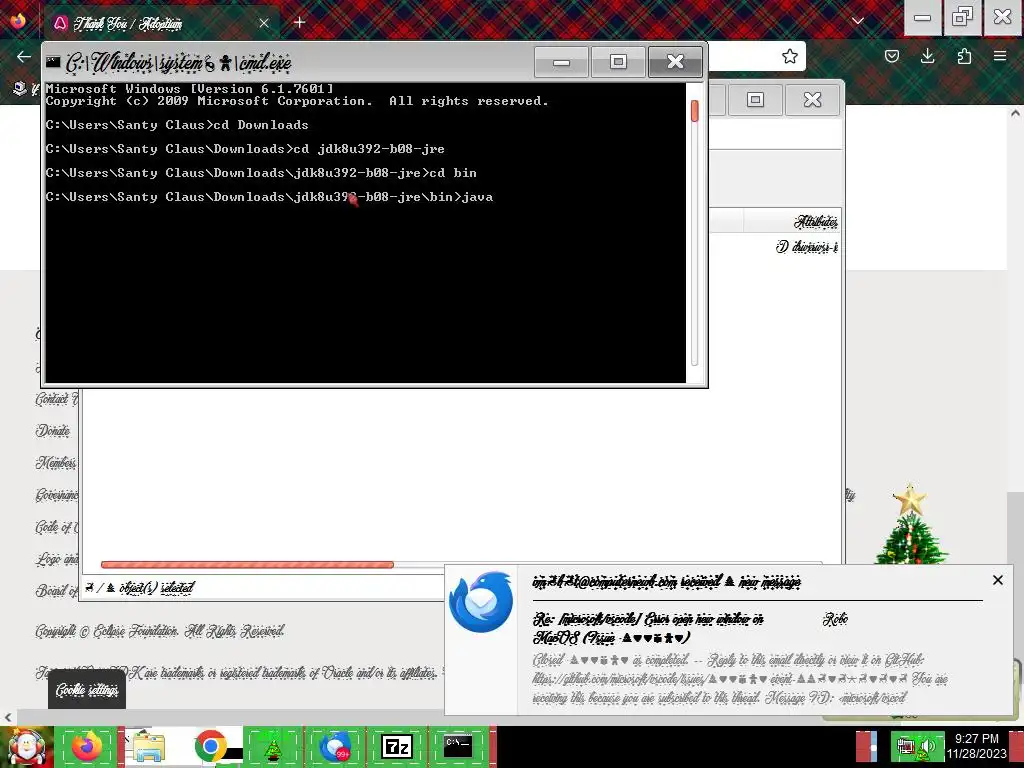Bookmark this page with the star icon
This screenshot has width=1024, height=768.
(x=790, y=56)
